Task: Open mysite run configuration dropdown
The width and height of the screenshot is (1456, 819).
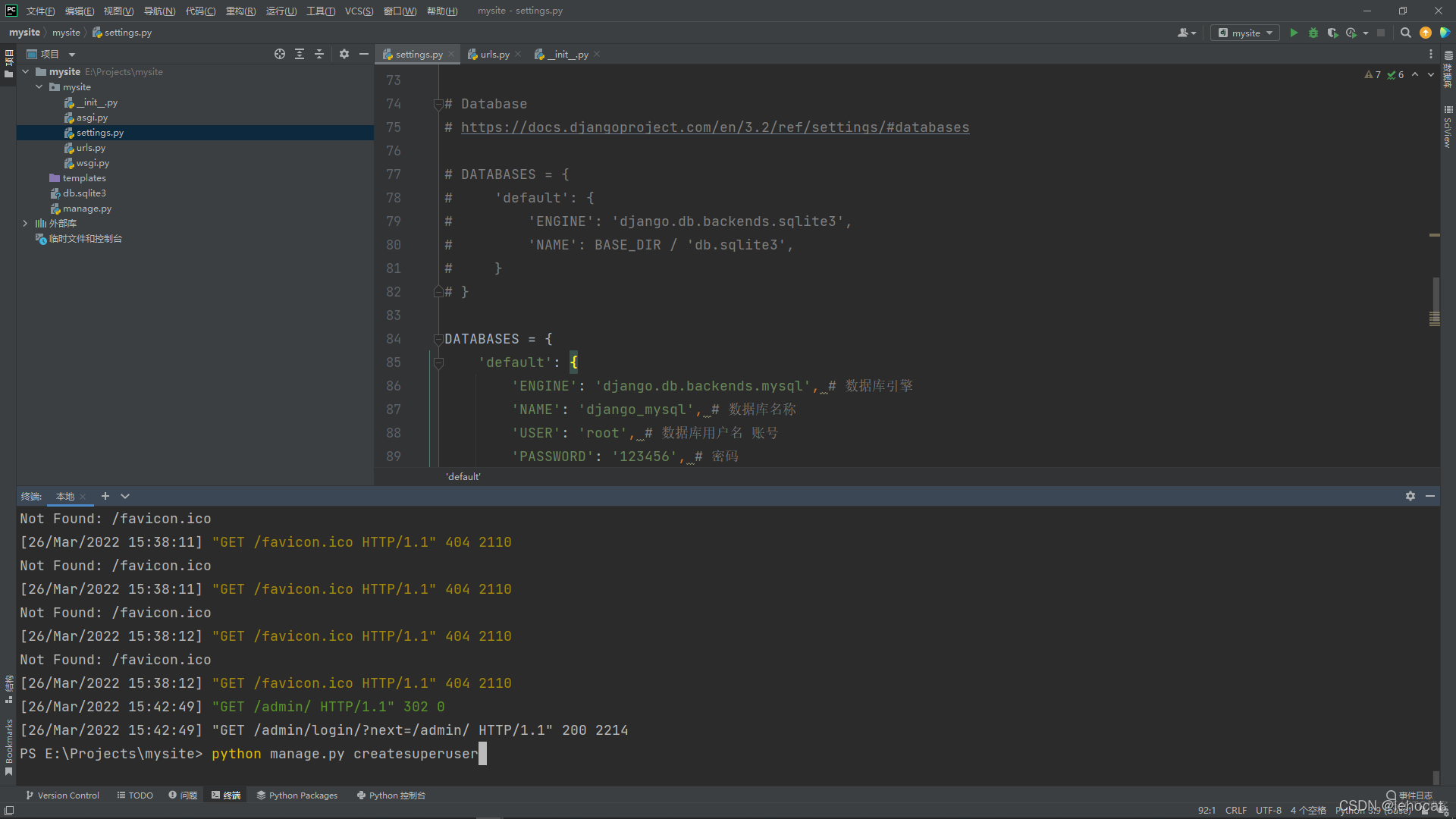Action: coord(1245,33)
